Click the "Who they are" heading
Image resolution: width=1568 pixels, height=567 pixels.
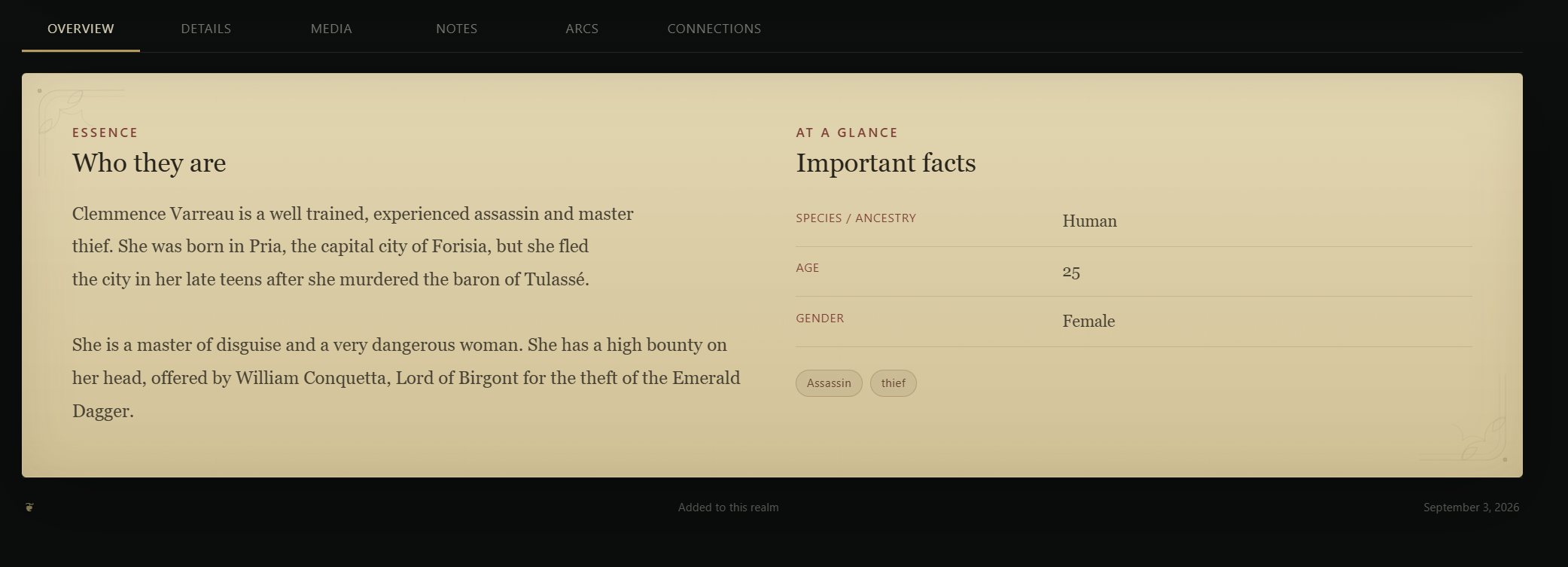tap(149, 163)
